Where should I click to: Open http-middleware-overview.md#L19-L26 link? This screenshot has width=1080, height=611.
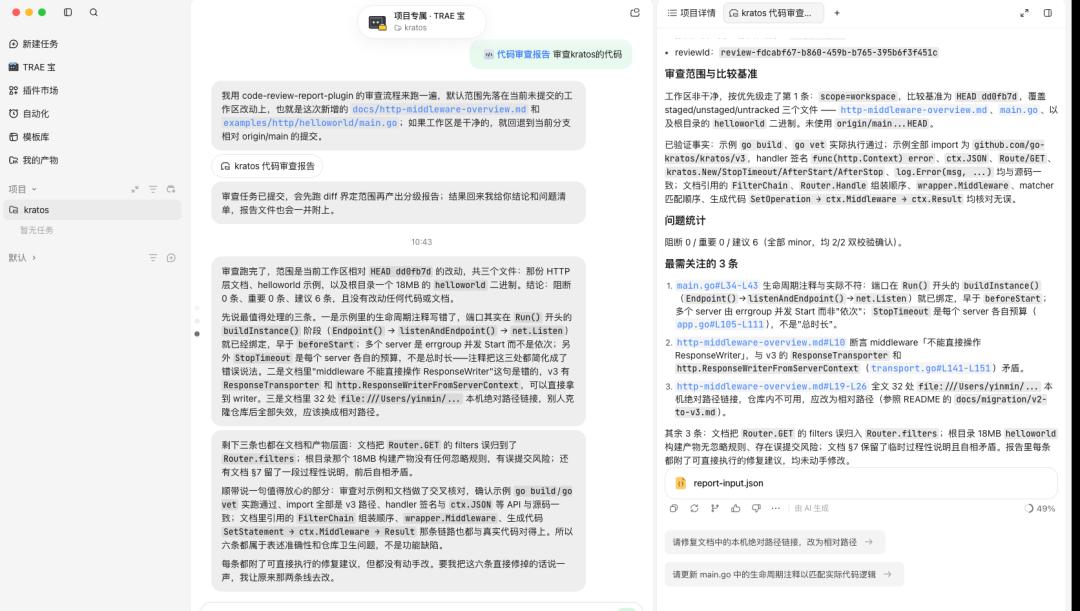[x=771, y=386]
